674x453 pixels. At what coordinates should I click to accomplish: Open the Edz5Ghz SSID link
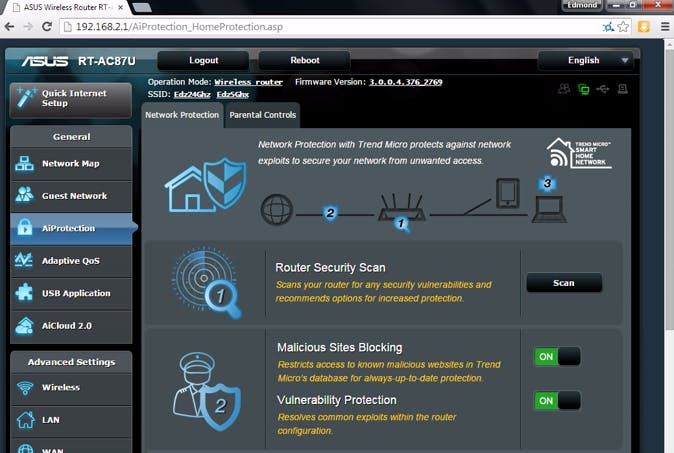[x=233, y=95]
